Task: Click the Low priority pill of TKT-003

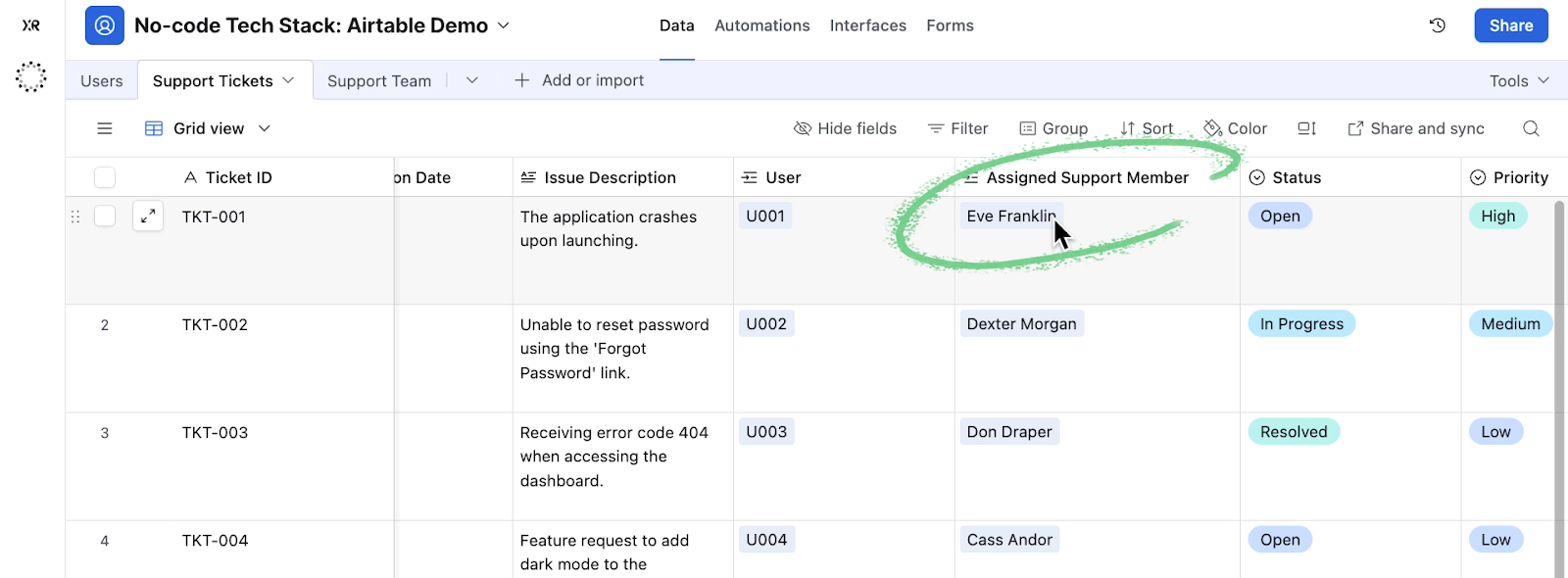Action: tap(1495, 432)
